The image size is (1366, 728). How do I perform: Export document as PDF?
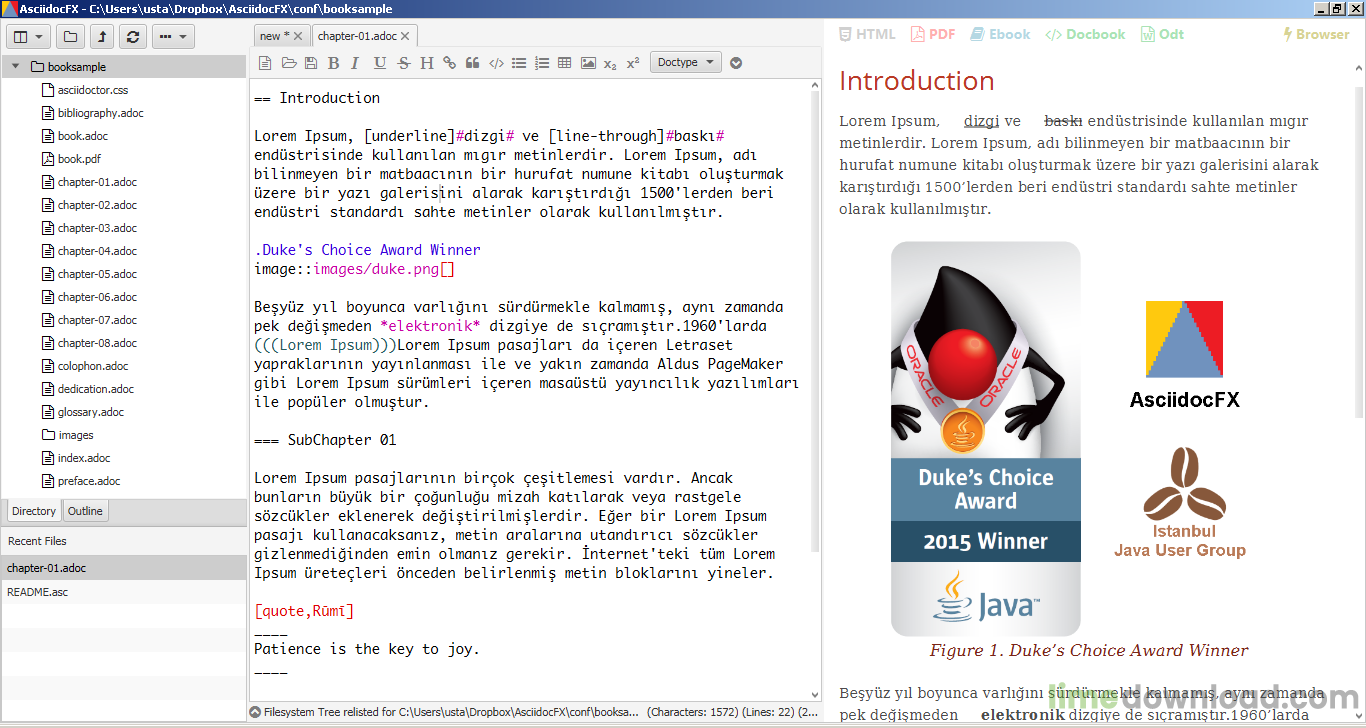pyautogui.click(x=933, y=34)
